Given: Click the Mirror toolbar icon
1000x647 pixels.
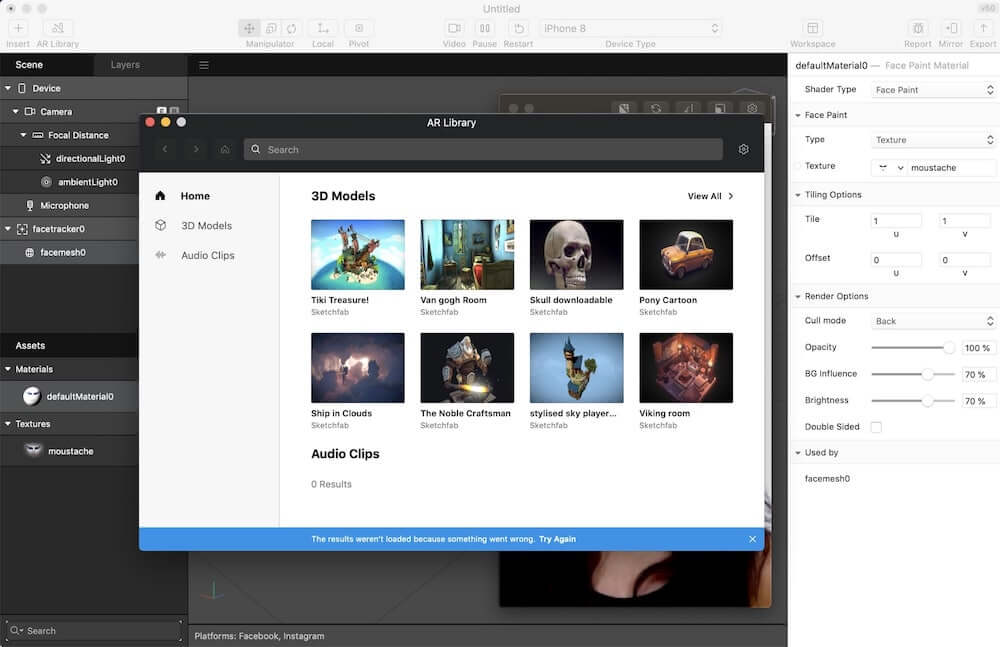Looking at the screenshot, I should click(x=950, y=28).
